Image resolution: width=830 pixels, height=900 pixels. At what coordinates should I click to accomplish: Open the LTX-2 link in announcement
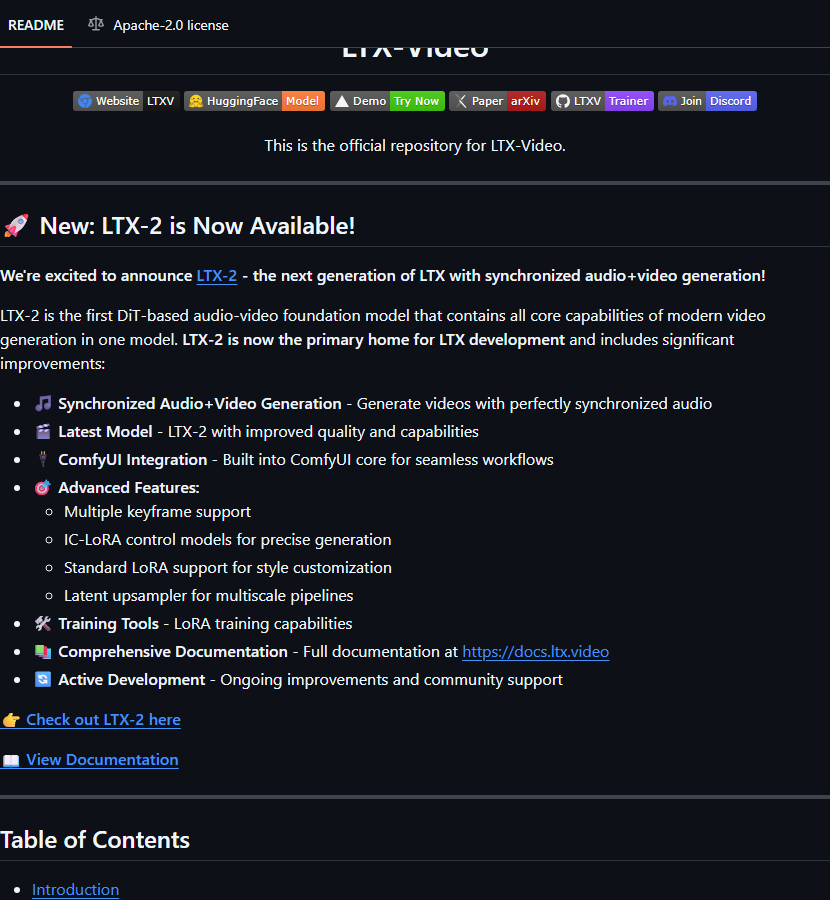tap(216, 276)
